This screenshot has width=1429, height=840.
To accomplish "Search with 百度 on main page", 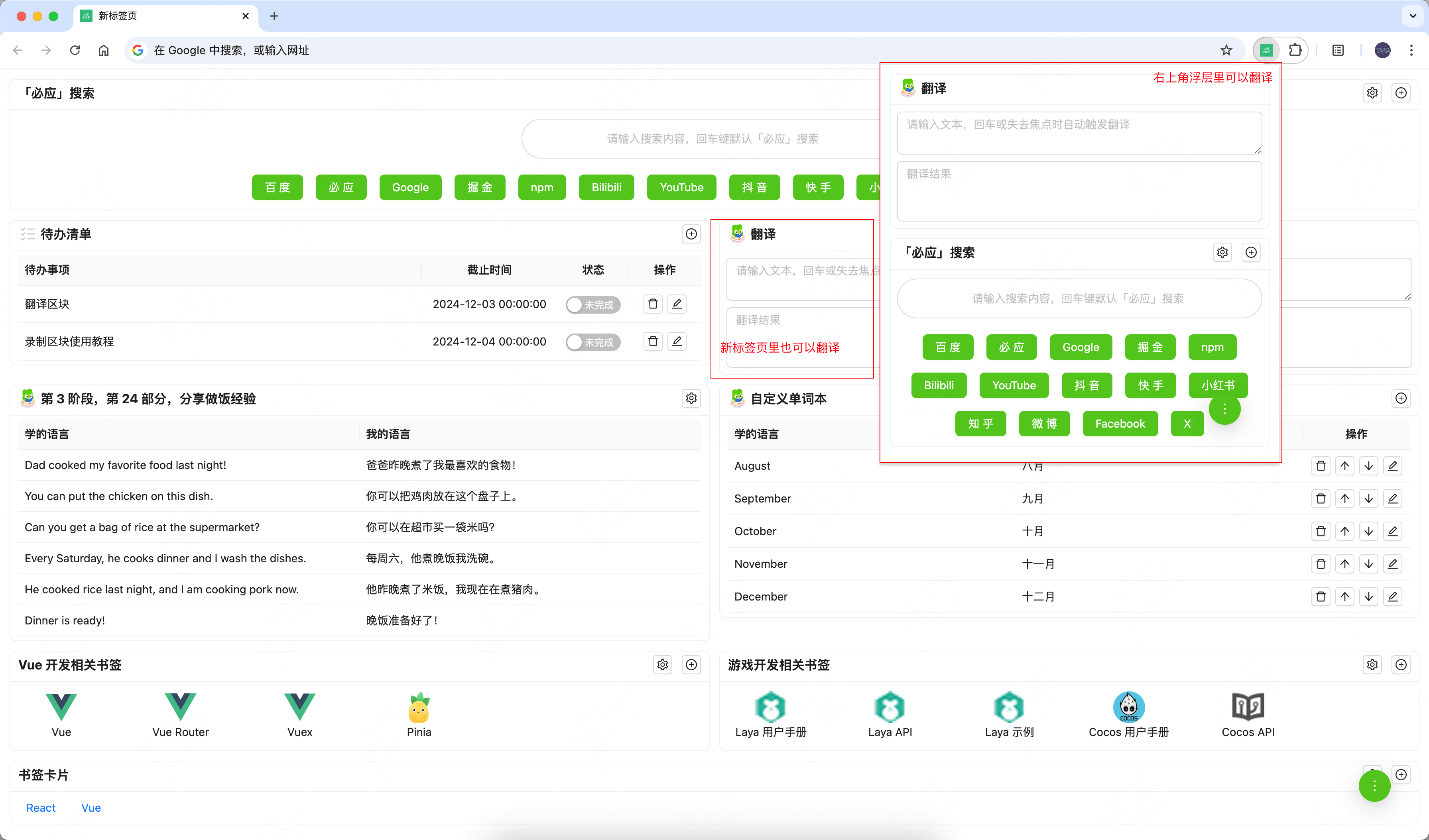I will click(277, 188).
